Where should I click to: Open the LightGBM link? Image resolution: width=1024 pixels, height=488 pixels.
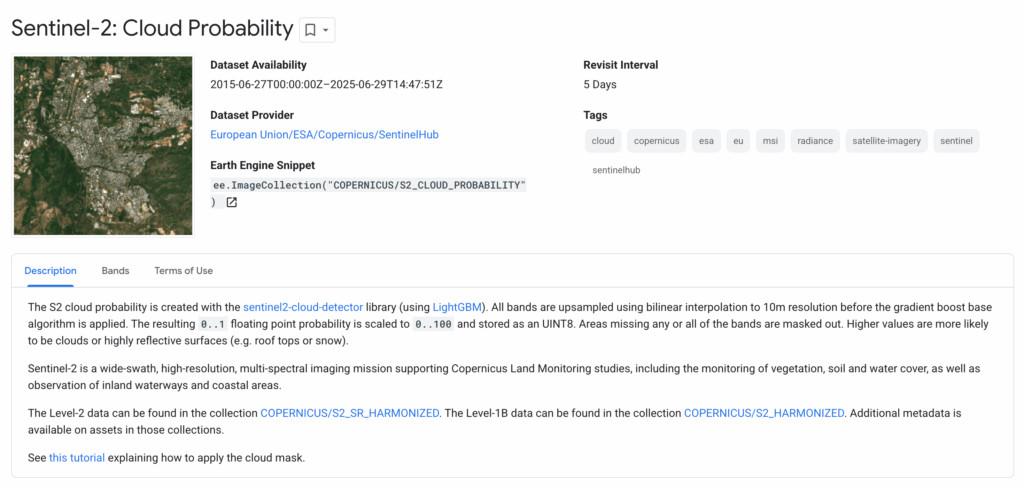(x=458, y=307)
